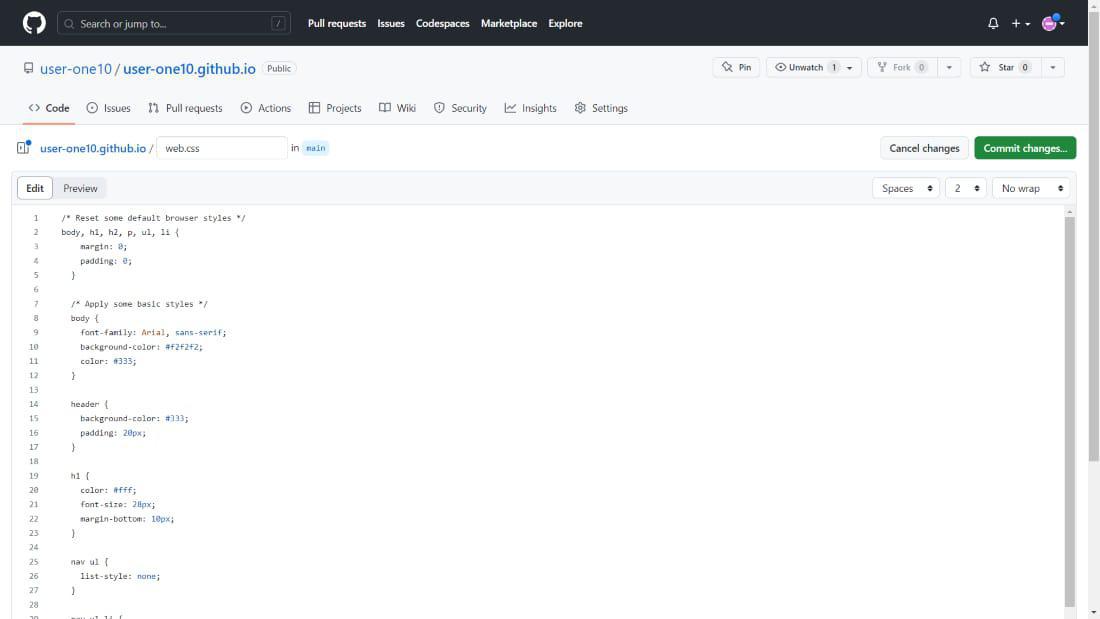Click the repository book icon beside user-one10
The width and height of the screenshot is (1100, 619).
[26, 68]
